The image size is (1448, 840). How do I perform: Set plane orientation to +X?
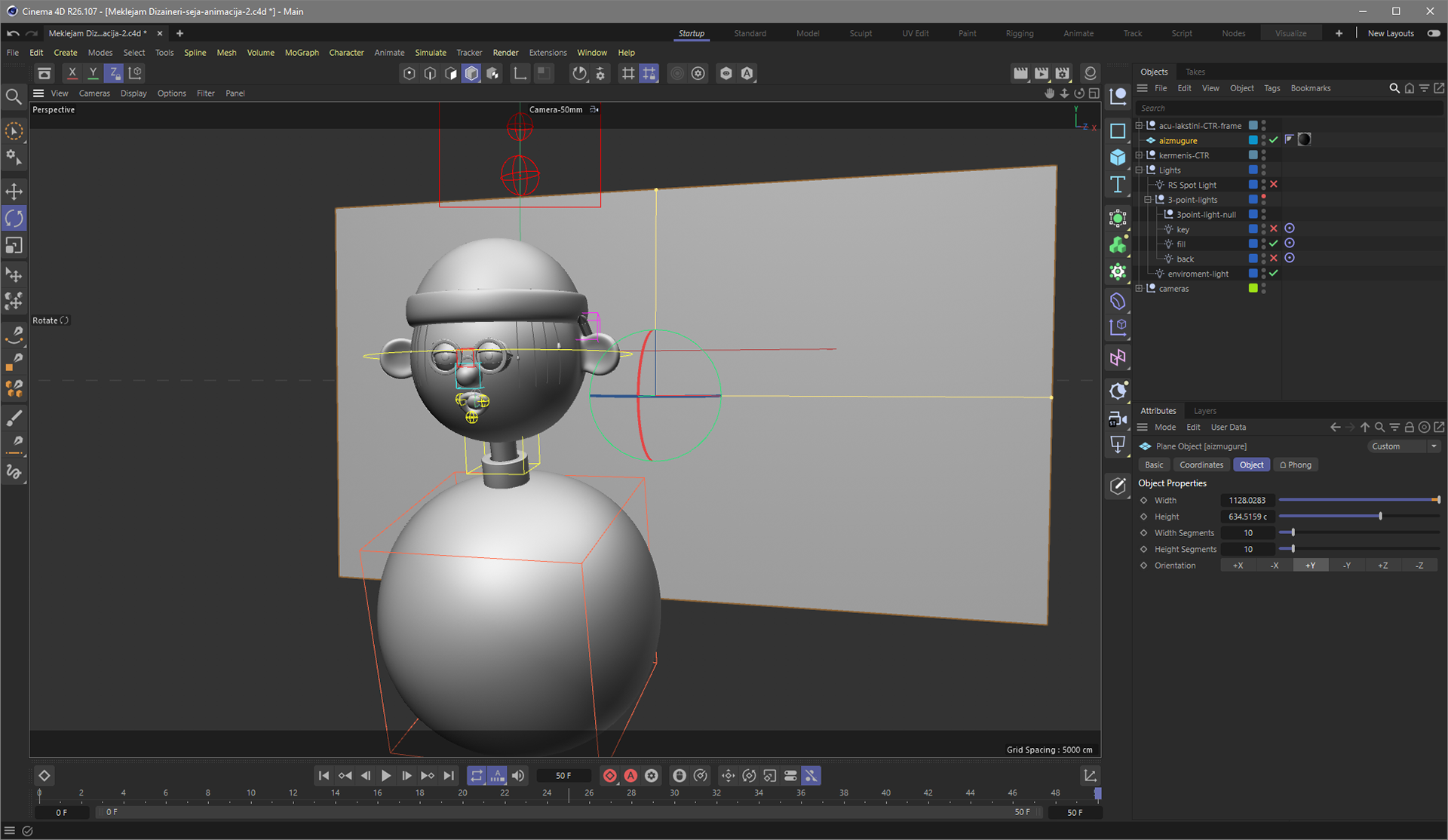[x=1238, y=566]
